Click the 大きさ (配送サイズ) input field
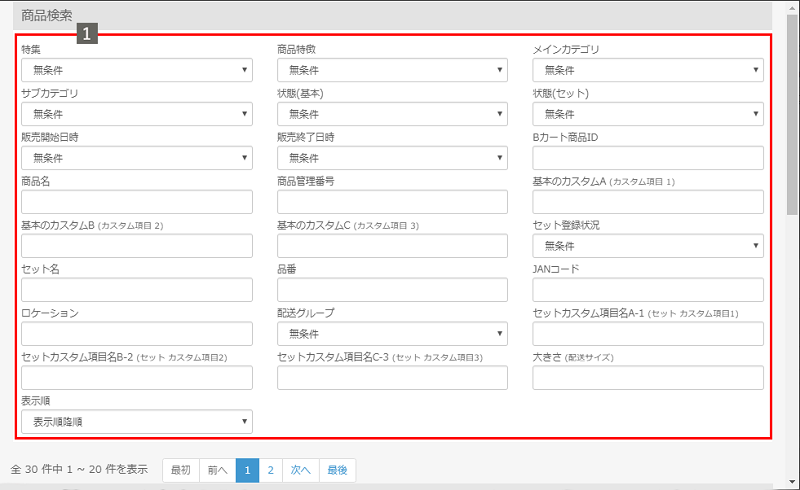The height and width of the screenshot is (490, 800). [x=648, y=377]
